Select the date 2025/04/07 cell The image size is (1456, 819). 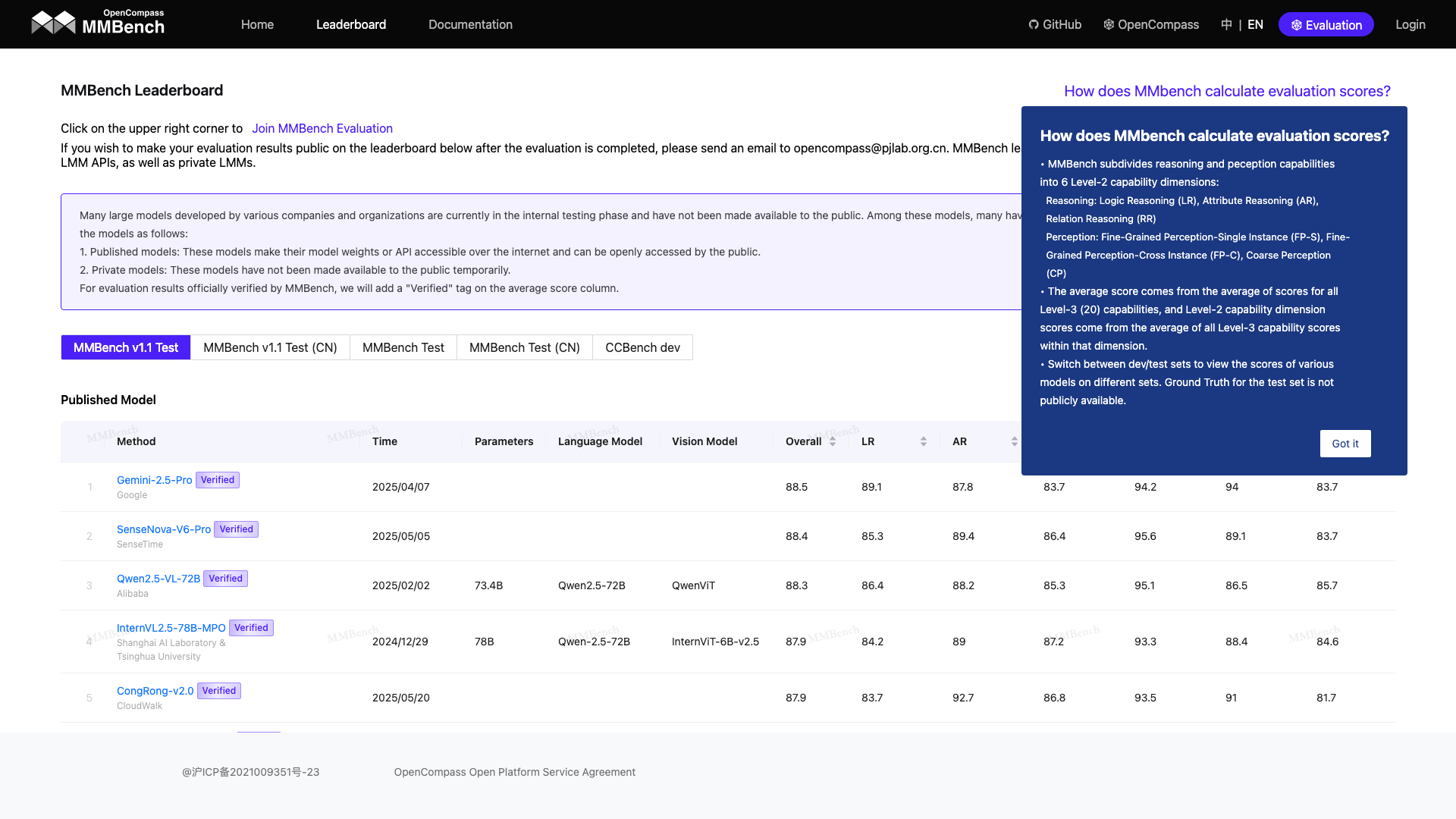[x=401, y=487]
